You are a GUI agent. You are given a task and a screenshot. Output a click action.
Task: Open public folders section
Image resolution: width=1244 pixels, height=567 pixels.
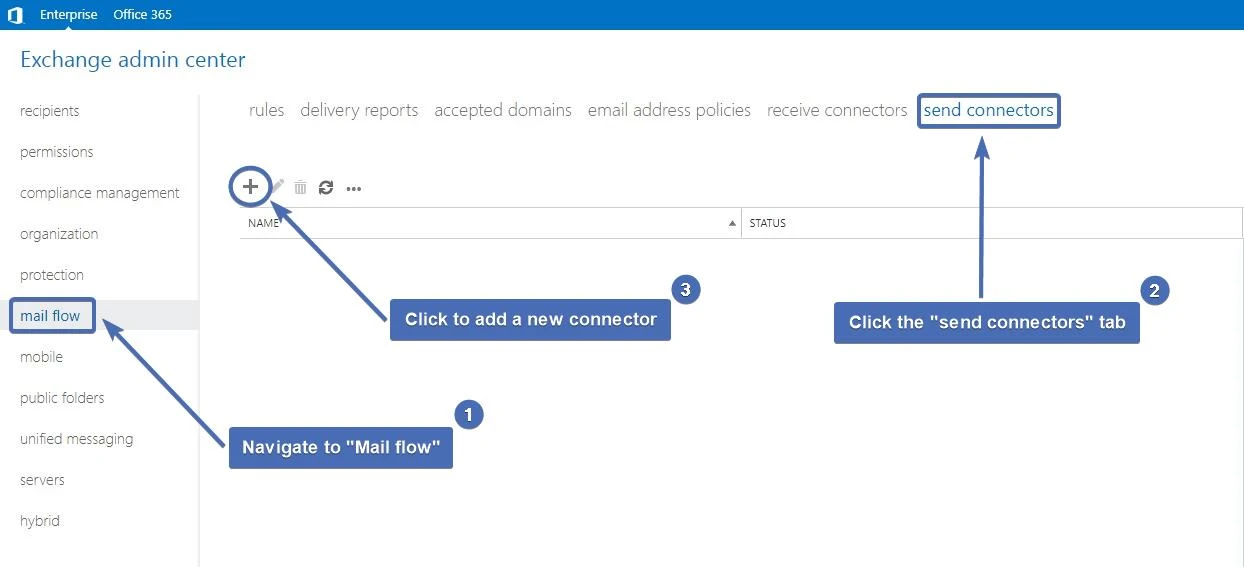[62, 398]
